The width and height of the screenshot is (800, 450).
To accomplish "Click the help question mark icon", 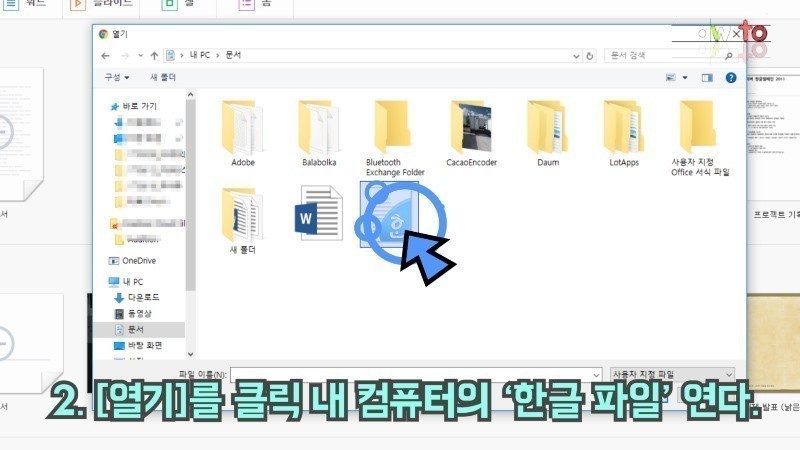I will 731,78.
